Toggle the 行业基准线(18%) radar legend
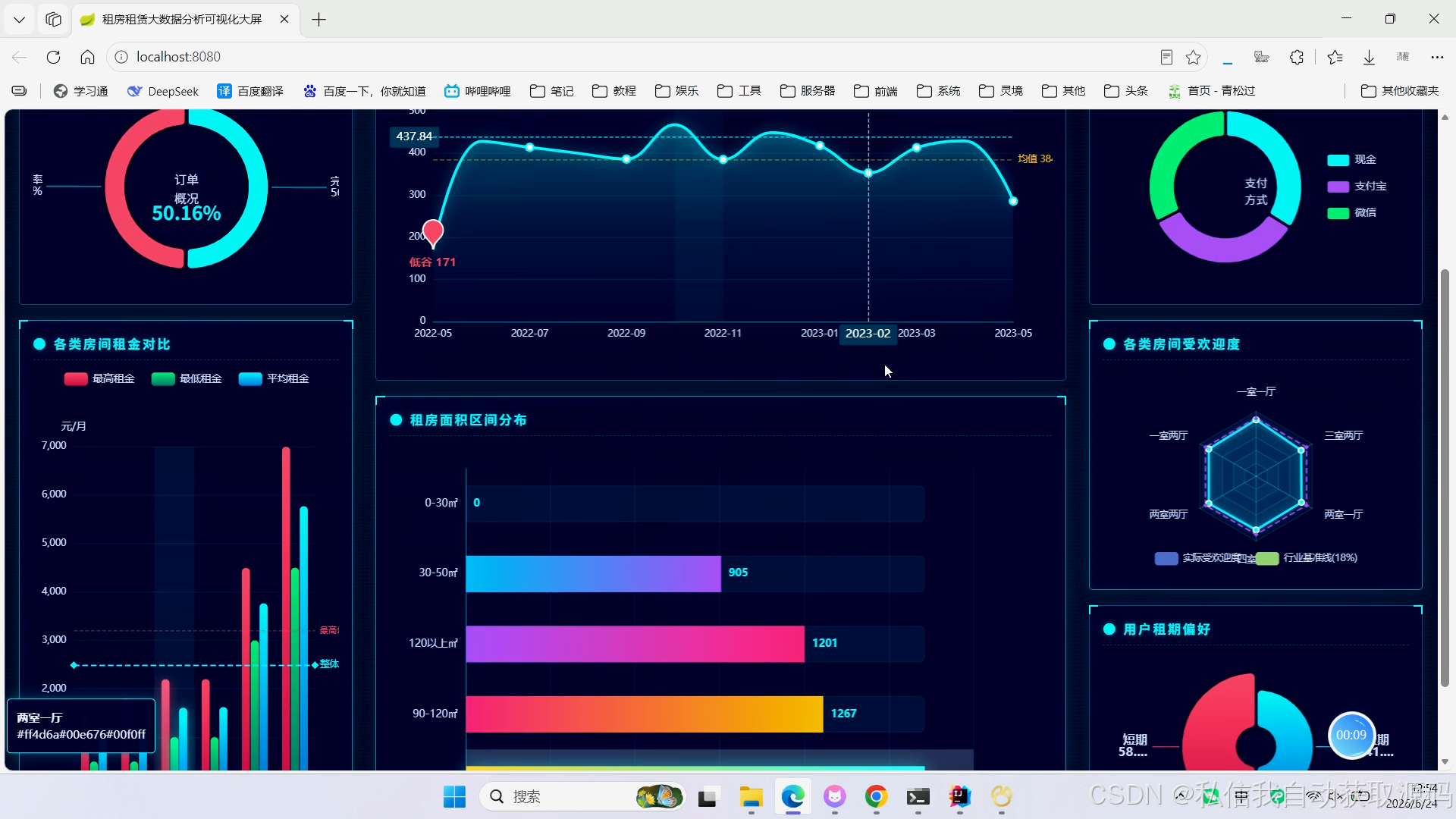The image size is (1456, 819). pyautogui.click(x=1307, y=558)
